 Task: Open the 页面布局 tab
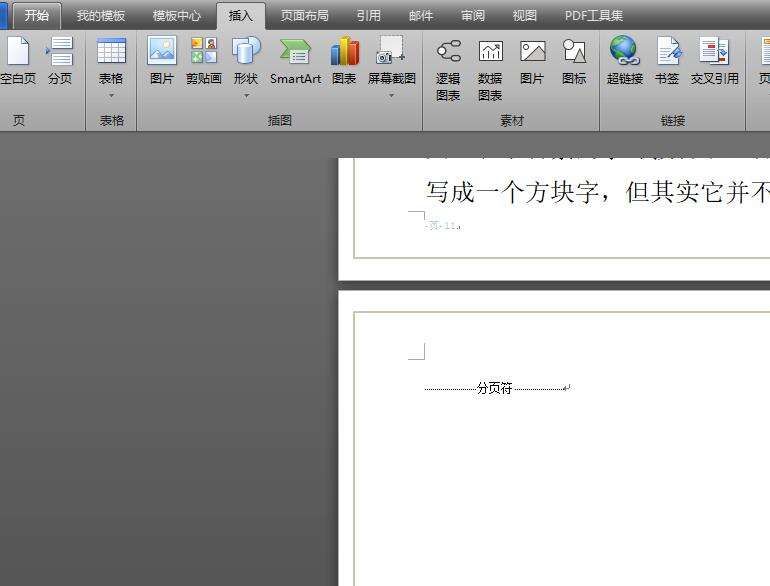point(304,16)
